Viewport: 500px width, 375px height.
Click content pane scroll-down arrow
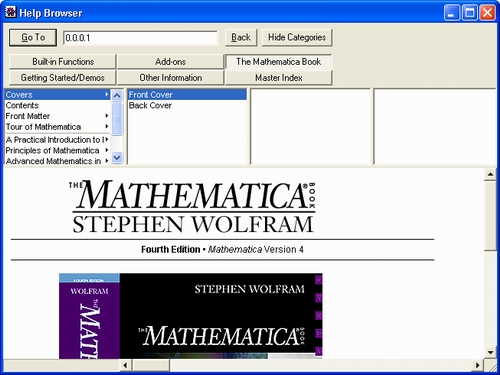point(490,352)
